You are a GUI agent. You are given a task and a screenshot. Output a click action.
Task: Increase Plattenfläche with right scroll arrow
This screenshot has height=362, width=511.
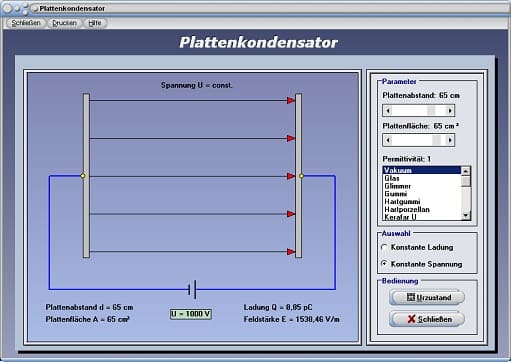click(450, 140)
